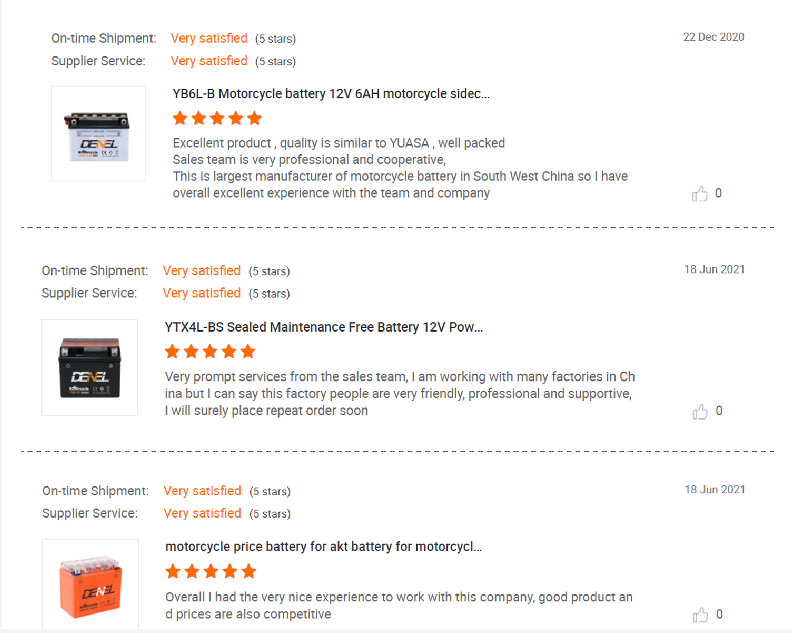
Task: Click the third review's Supplier Service 'Very satisfied'
Action: coord(201,513)
